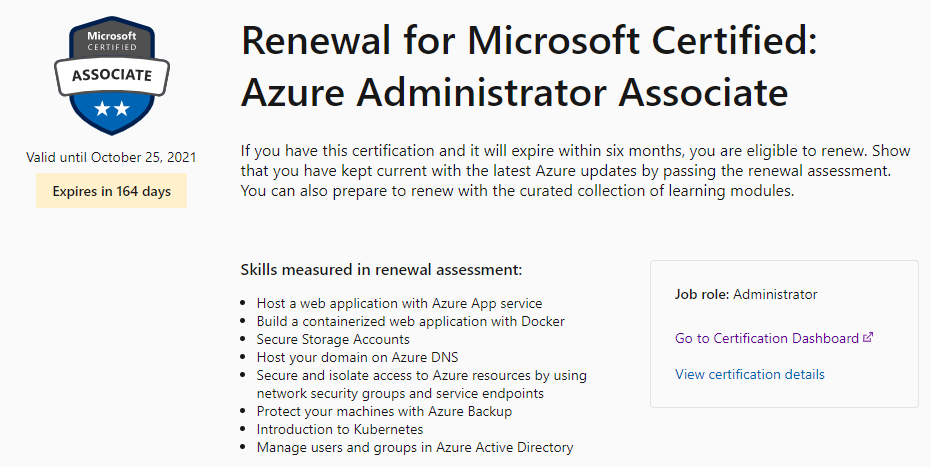Select 'Protect your machines with Azure Backup'
Screen dimensions: 930x467
click(384, 411)
